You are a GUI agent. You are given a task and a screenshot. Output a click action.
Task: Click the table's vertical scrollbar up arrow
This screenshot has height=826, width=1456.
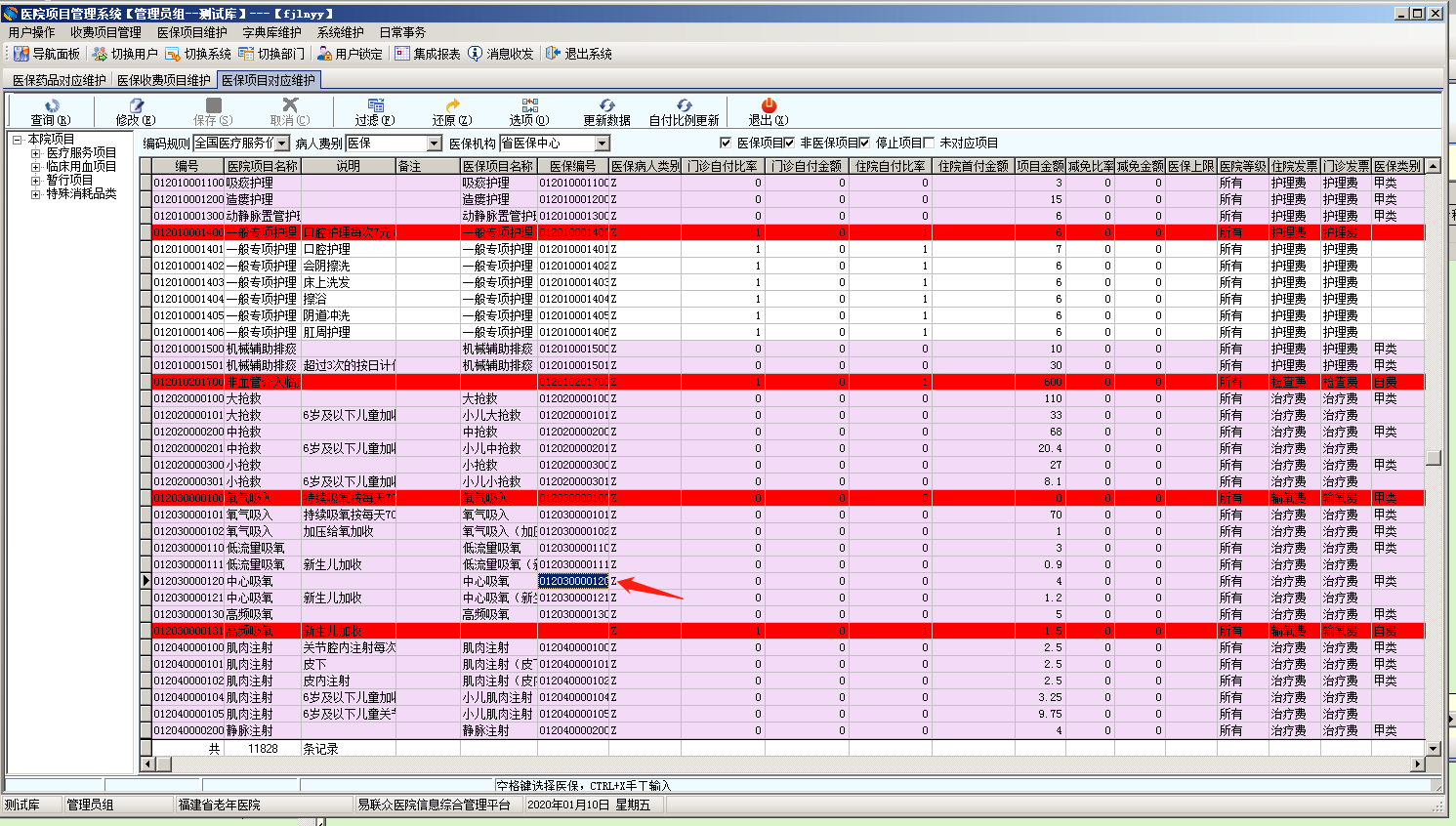pyautogui.click(x=1434, y=166)
